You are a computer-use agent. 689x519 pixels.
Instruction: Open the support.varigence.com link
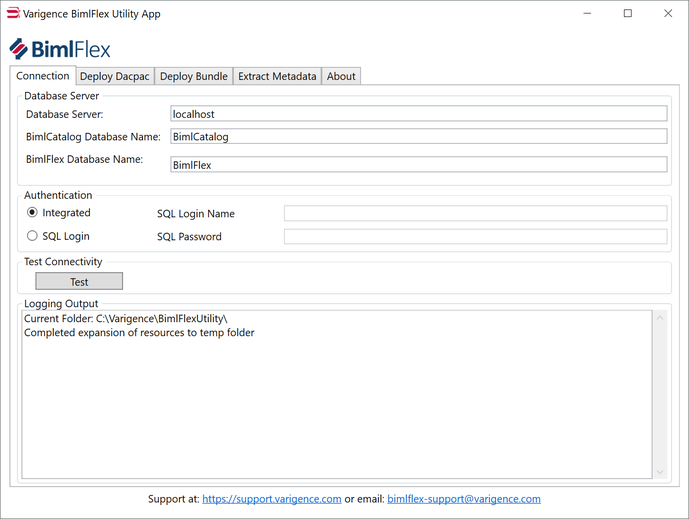click(272, 499)
